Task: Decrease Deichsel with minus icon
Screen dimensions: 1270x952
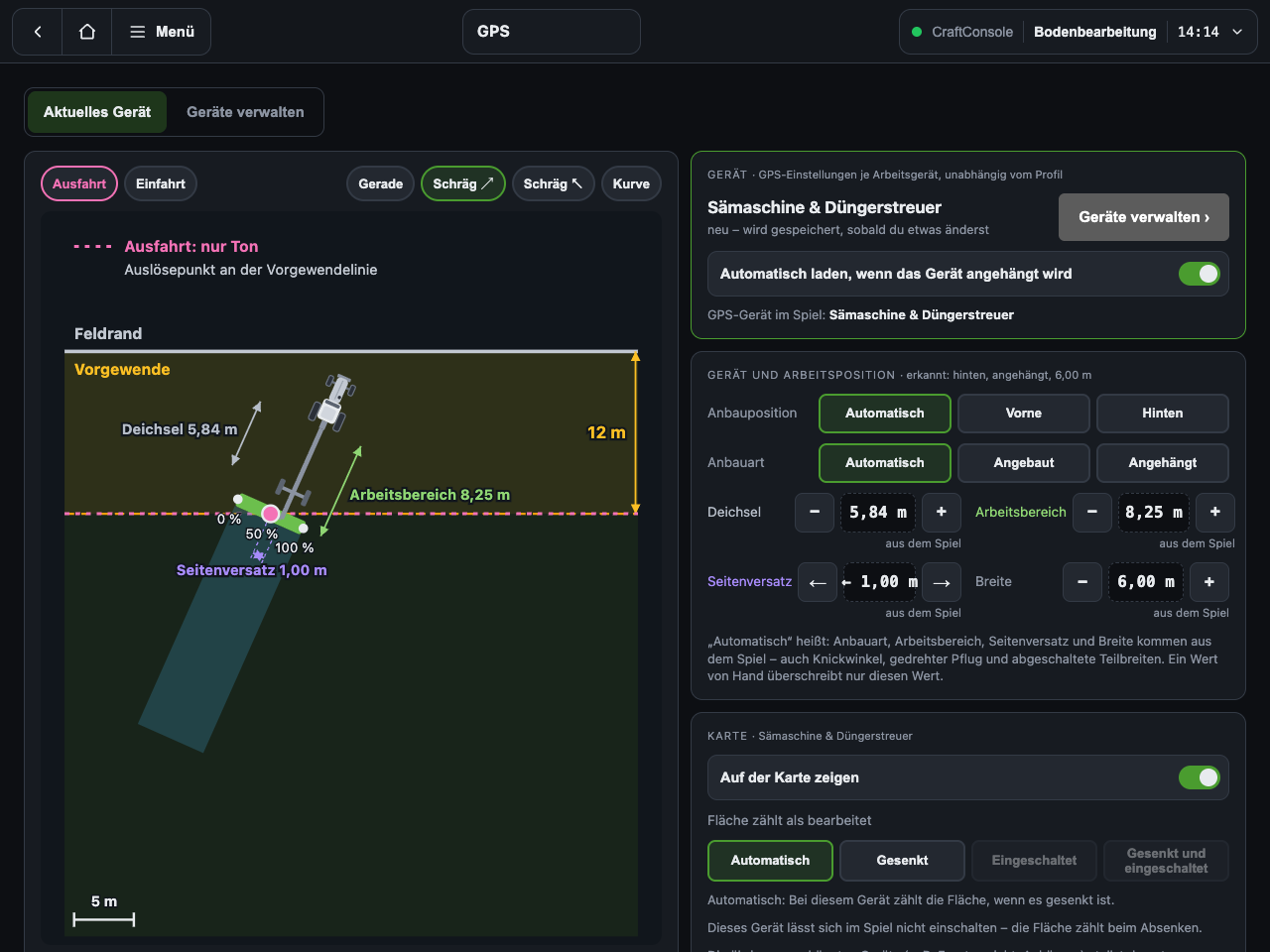Action: (x=815, y=513)
